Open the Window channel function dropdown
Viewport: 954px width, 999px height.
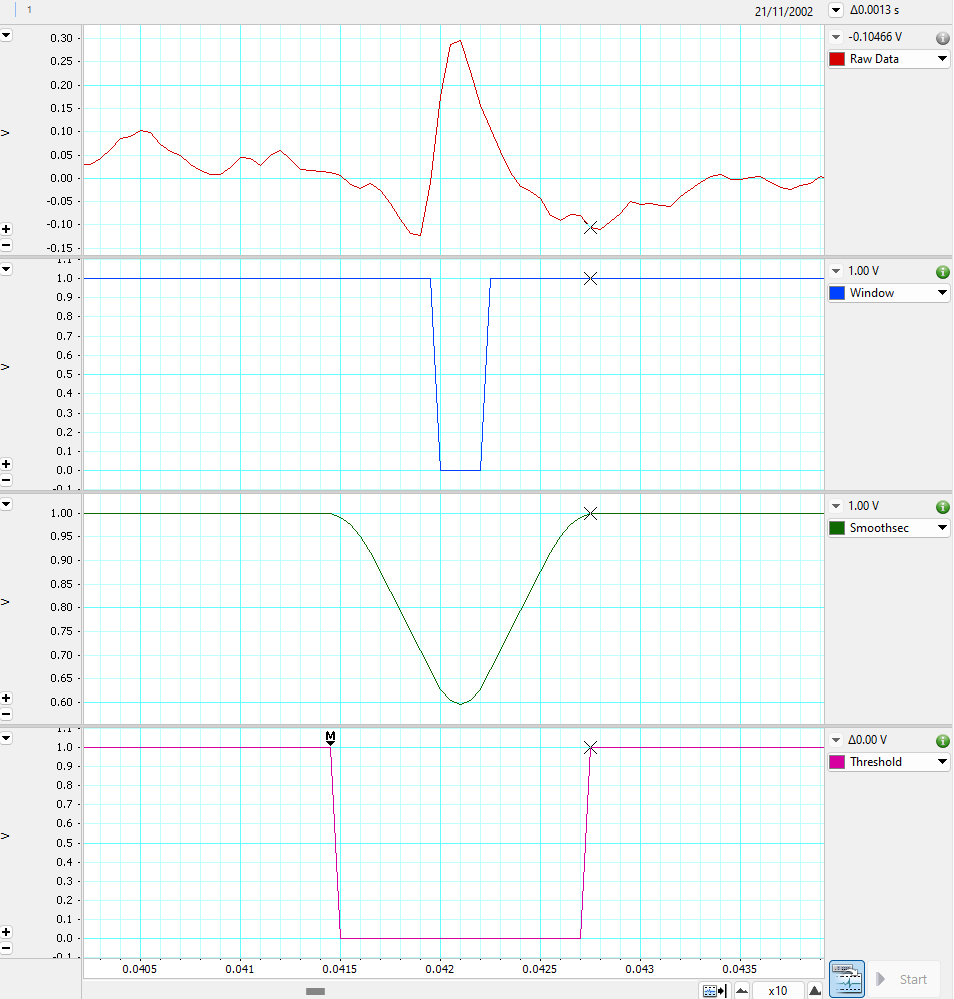coord(942,293)
